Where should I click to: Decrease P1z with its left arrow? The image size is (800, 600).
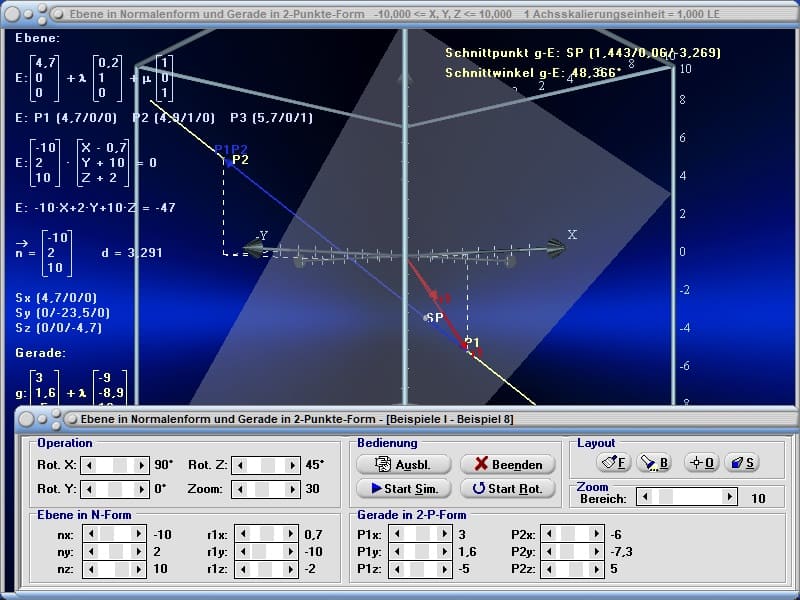(x=397, y=569)
